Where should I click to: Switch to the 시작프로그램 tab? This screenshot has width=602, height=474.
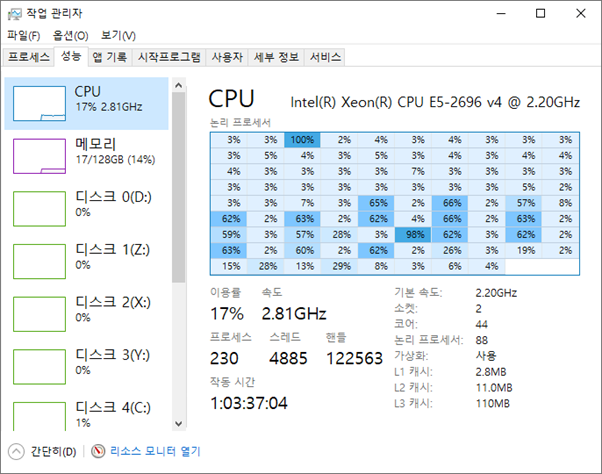coord(169,57)
